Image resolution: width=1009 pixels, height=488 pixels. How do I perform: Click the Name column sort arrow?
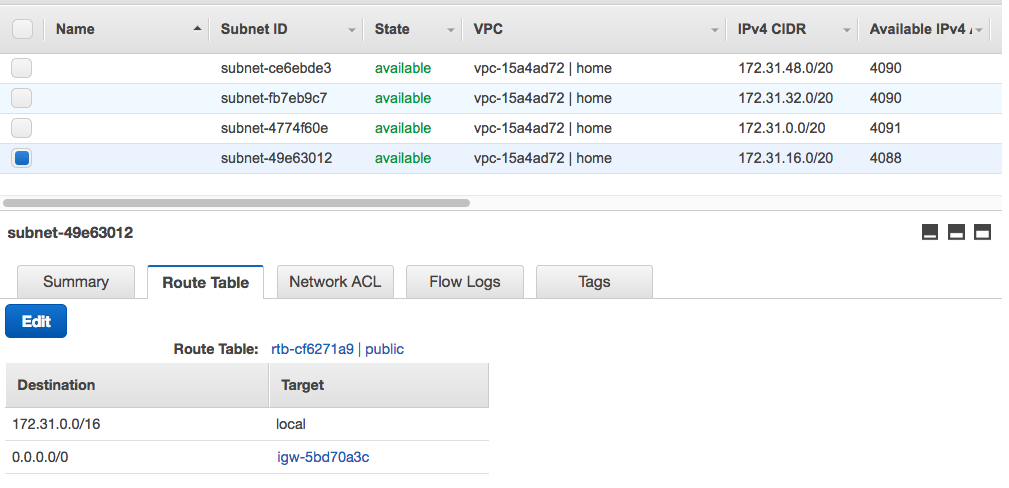click(196, 30)
